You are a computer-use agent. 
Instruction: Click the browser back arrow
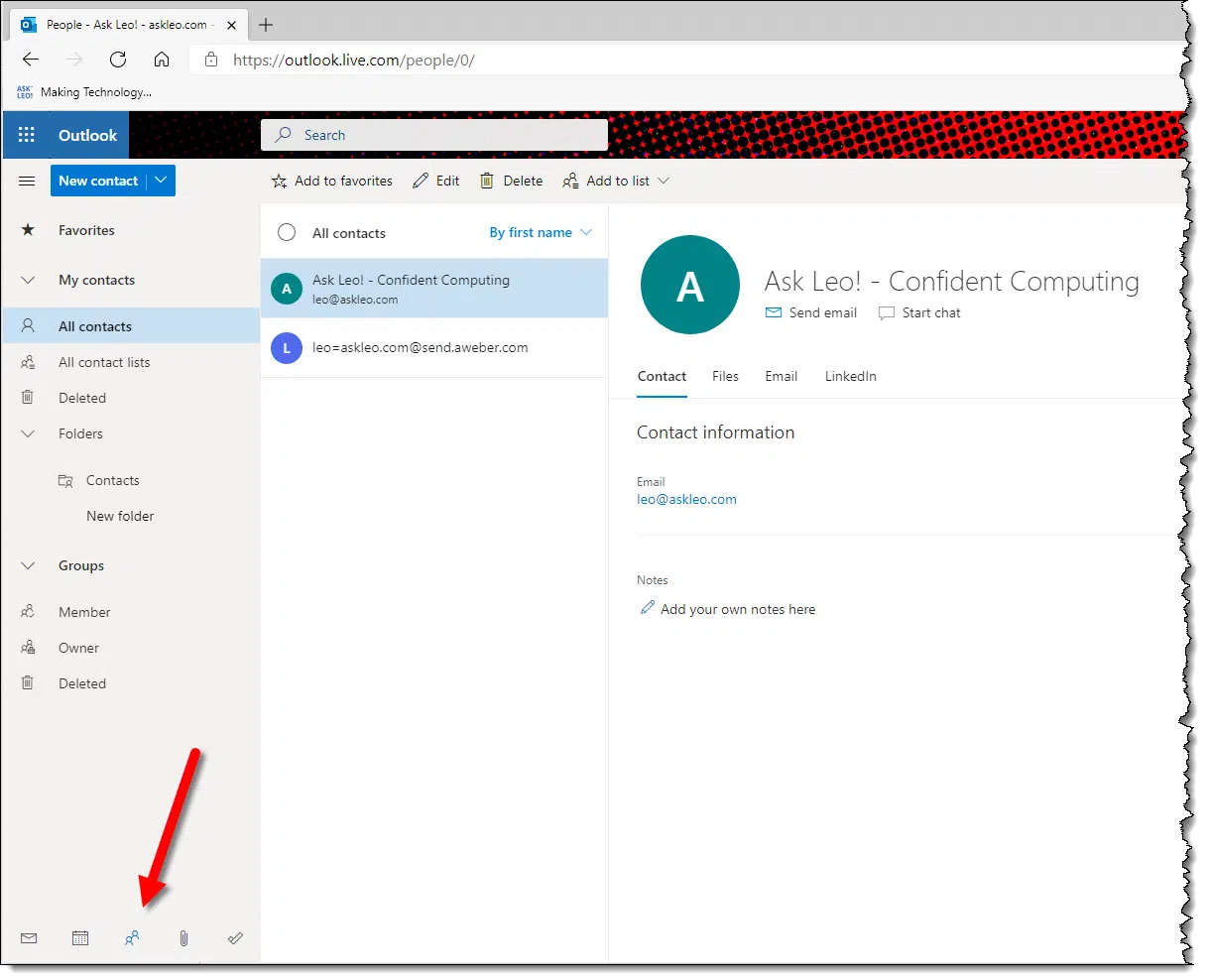(x=31, y=60)
